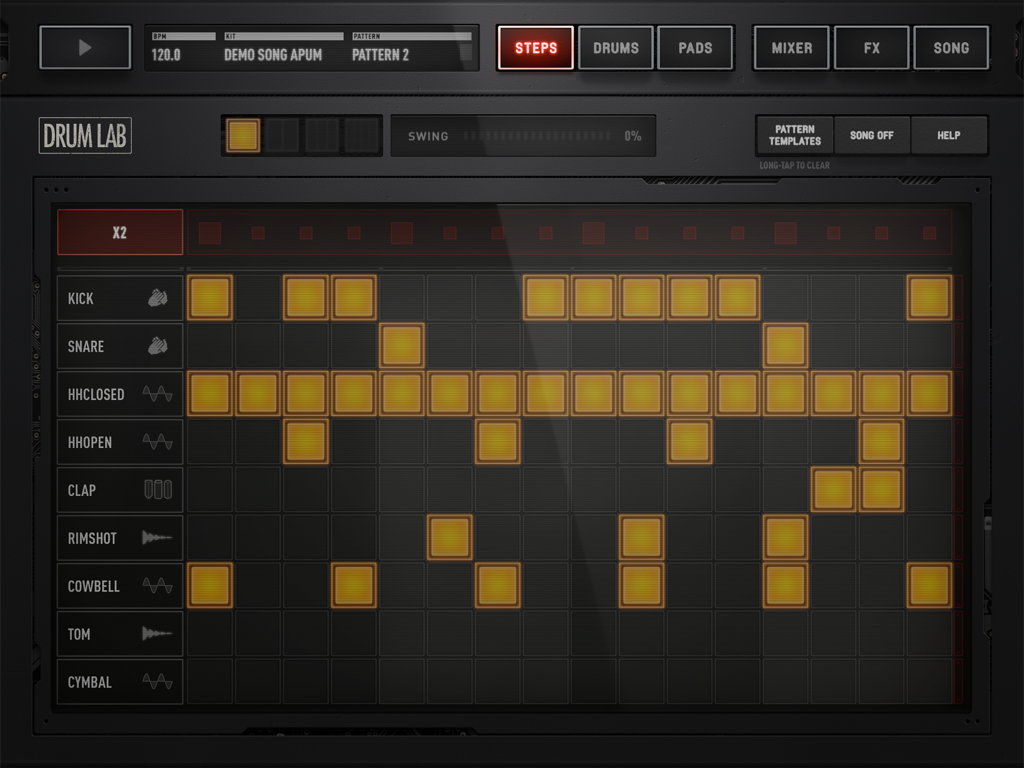
Task: Open the PADS view
Action: tap(696, 47)
